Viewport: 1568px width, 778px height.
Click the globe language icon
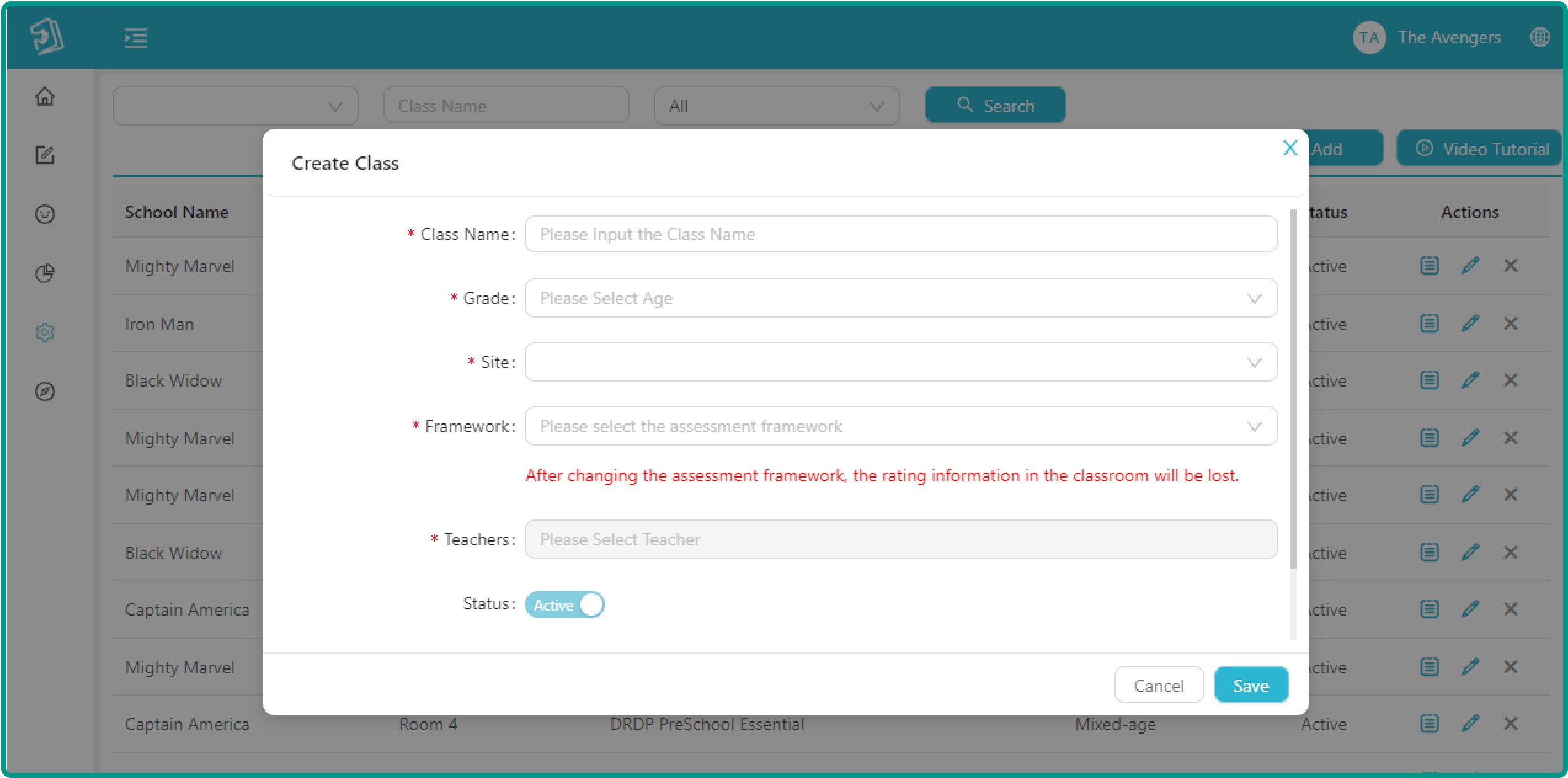click(x=1540, y=37)
